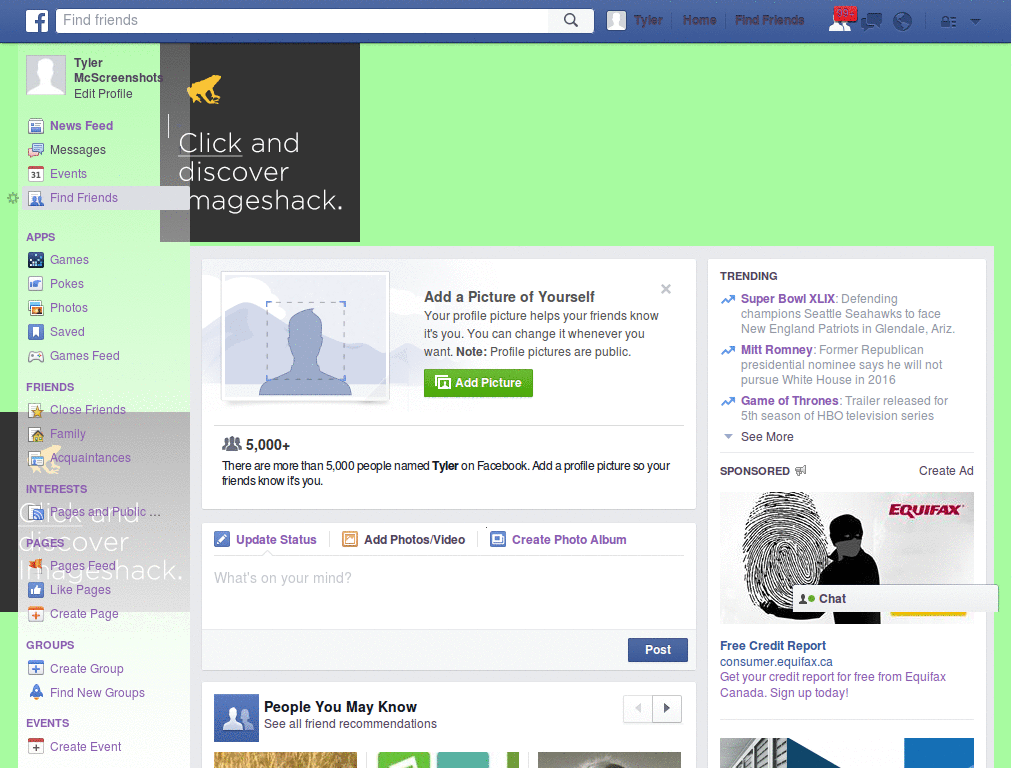Click the Saved bookmark icon

click(36, 332)
